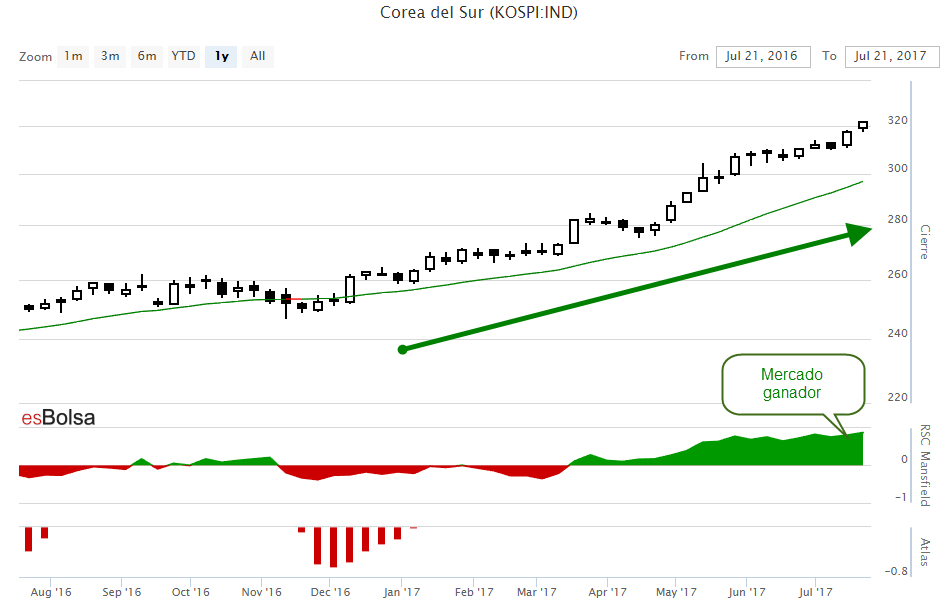946x615 pixels.
Task: Click the Dec '16 axis label
Action: click(x=330, y=592)
